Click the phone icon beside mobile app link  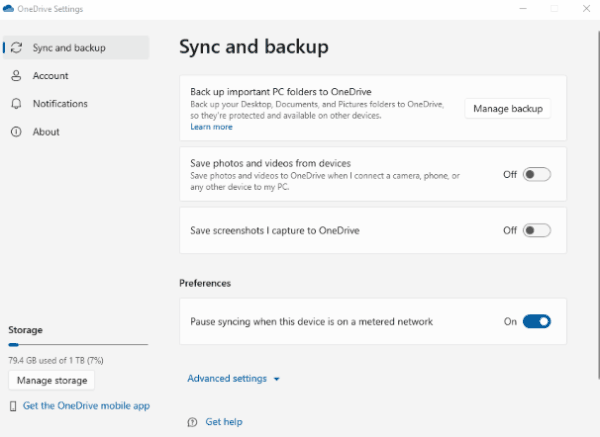(x=13, y=406)
